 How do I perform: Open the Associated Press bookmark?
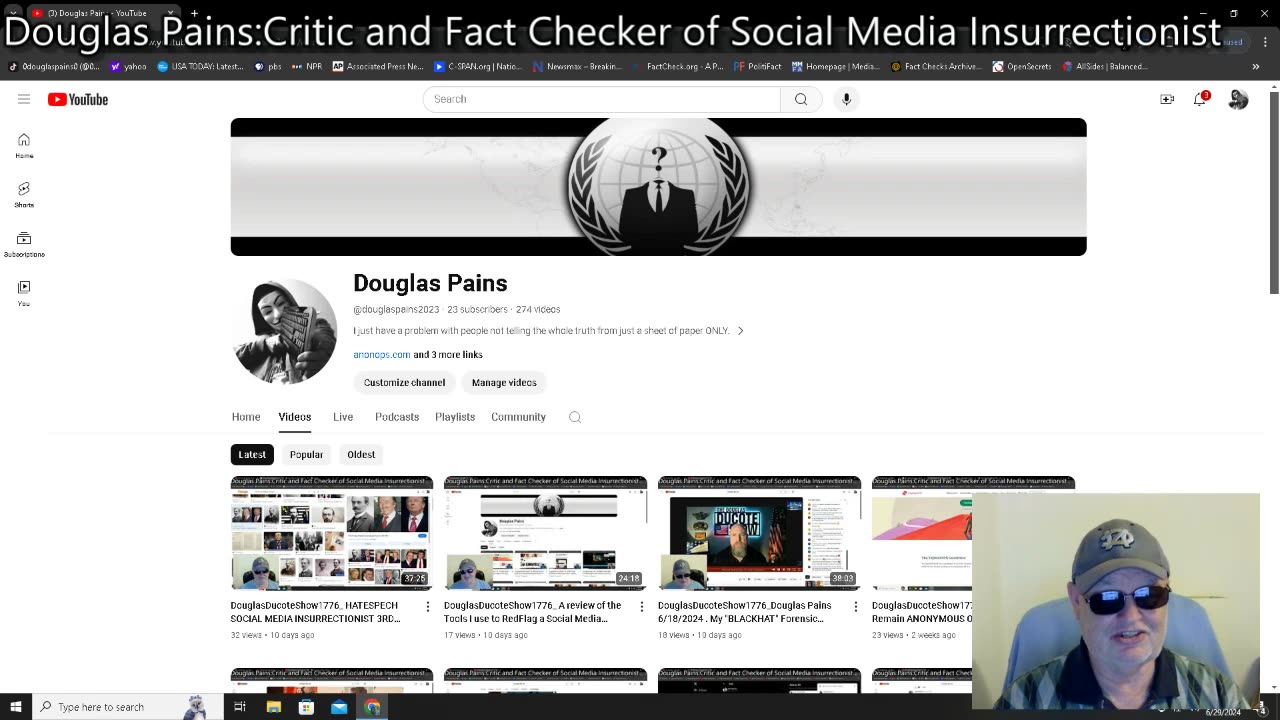(378, 67)
